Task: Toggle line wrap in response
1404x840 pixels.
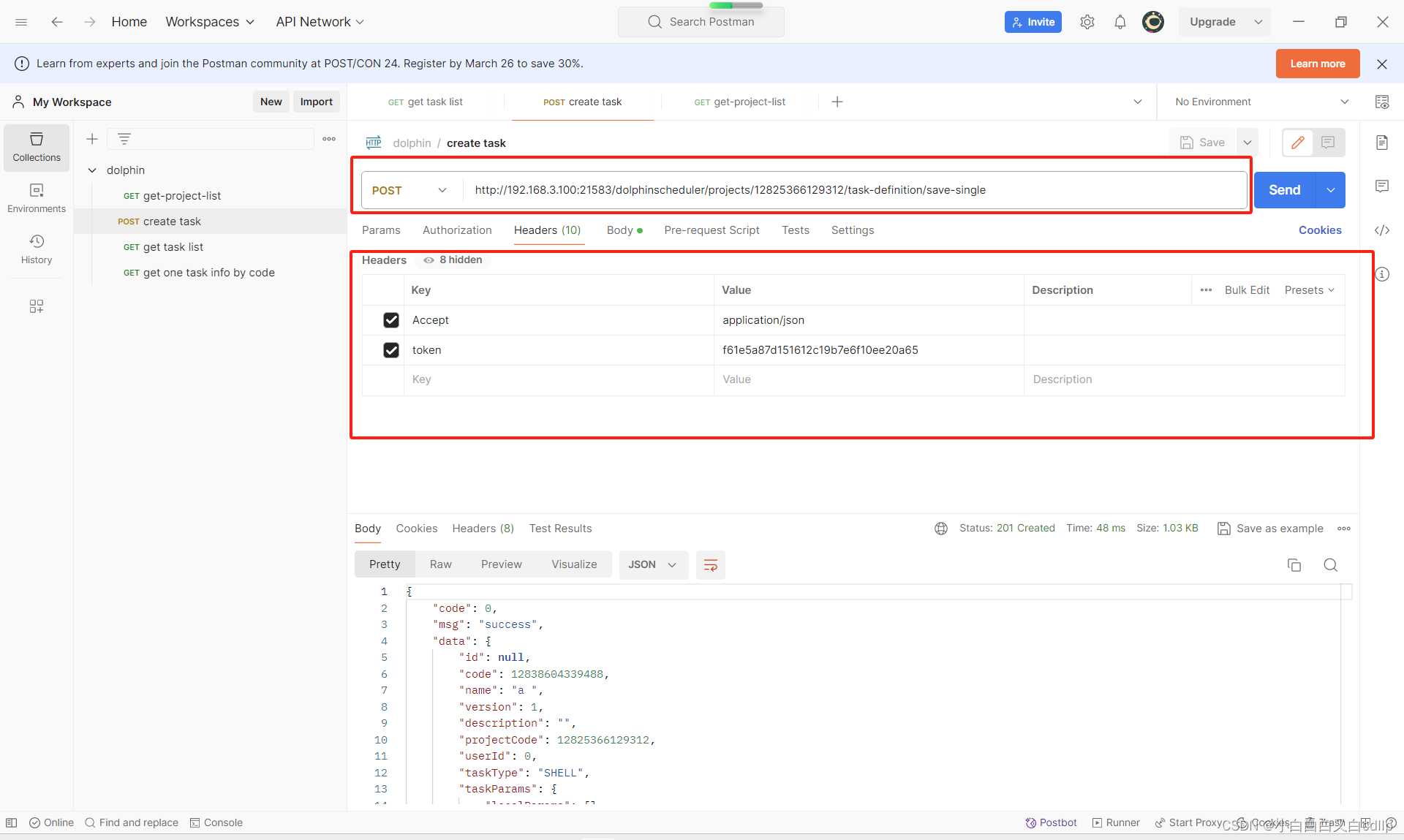Action: pyautogui.click(x=710, y=565)
